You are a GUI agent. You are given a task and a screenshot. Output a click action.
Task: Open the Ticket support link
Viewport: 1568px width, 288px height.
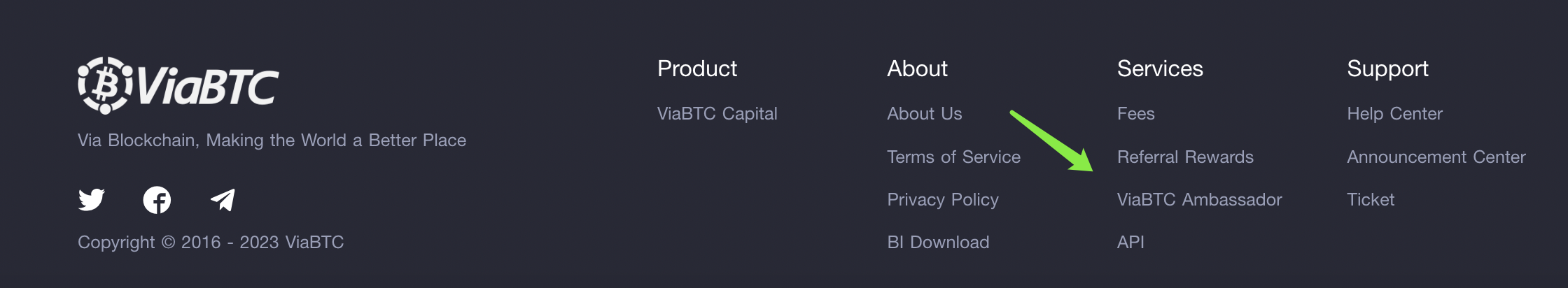[x=1371, y=200]
